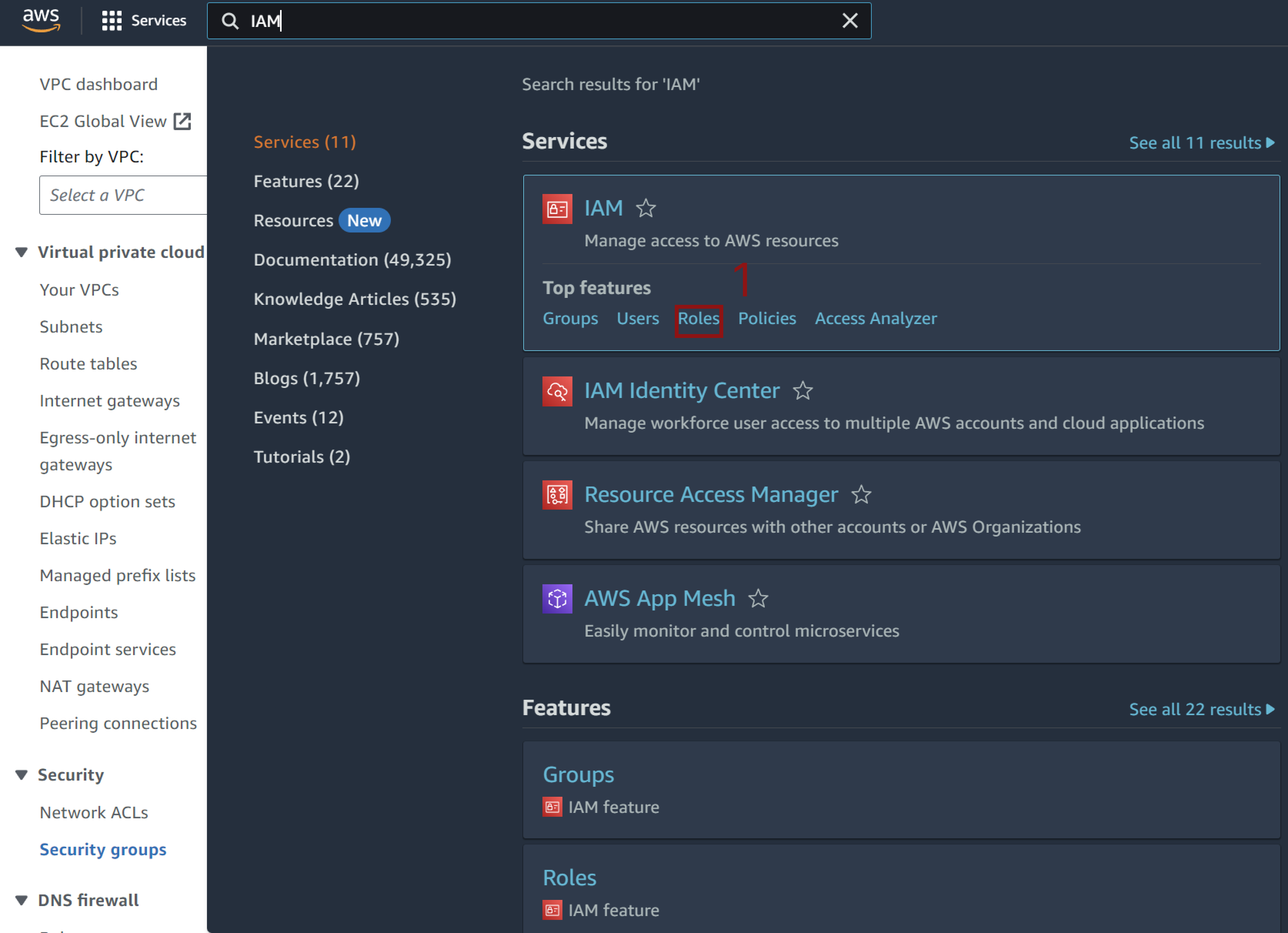
Task: Open the Groups feature result
Action: [x=578, y=774]
